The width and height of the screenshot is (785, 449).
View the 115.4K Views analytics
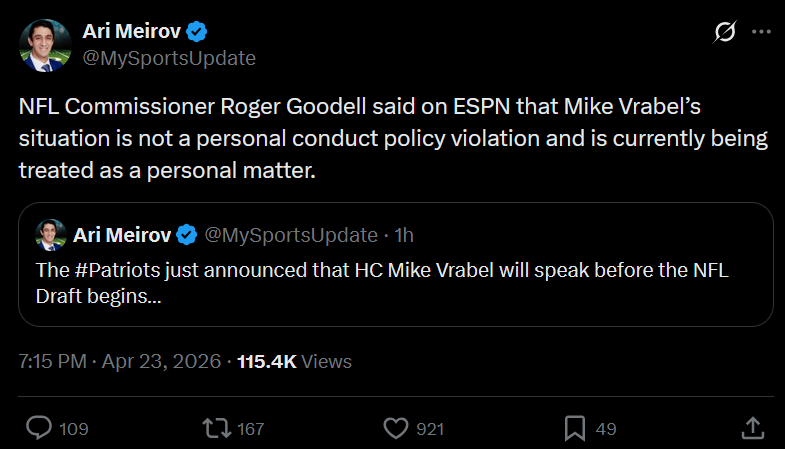coord(294,361)
